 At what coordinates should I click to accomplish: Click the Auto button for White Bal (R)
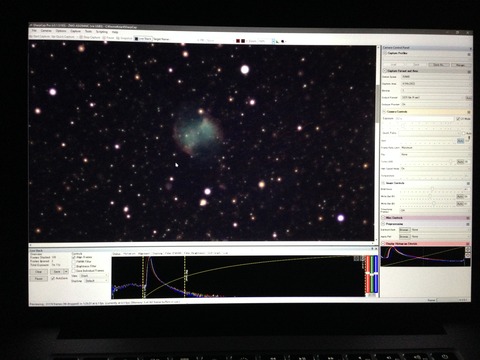click(x=460, y=197)
